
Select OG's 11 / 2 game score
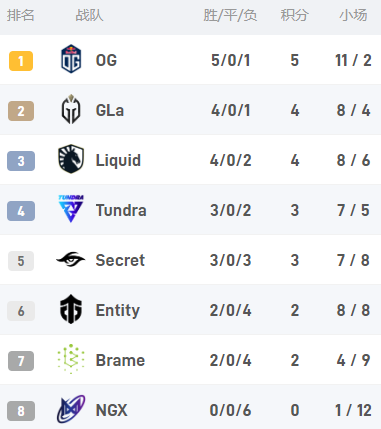tap(353, 60)
